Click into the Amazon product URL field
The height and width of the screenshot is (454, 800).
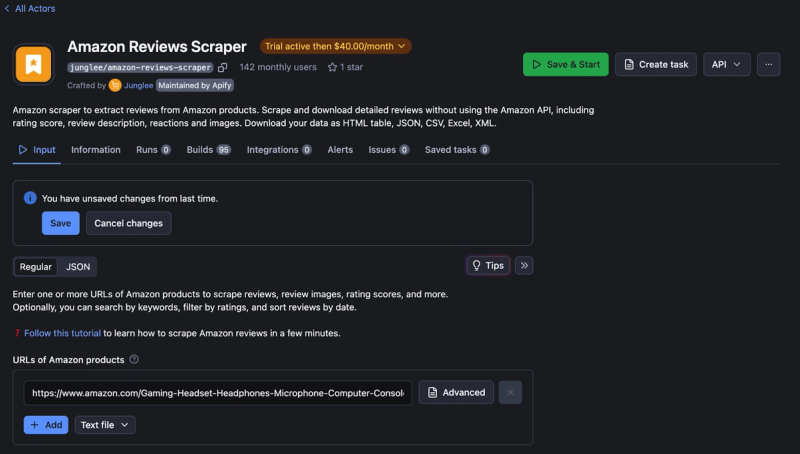[x=217, y=393]
